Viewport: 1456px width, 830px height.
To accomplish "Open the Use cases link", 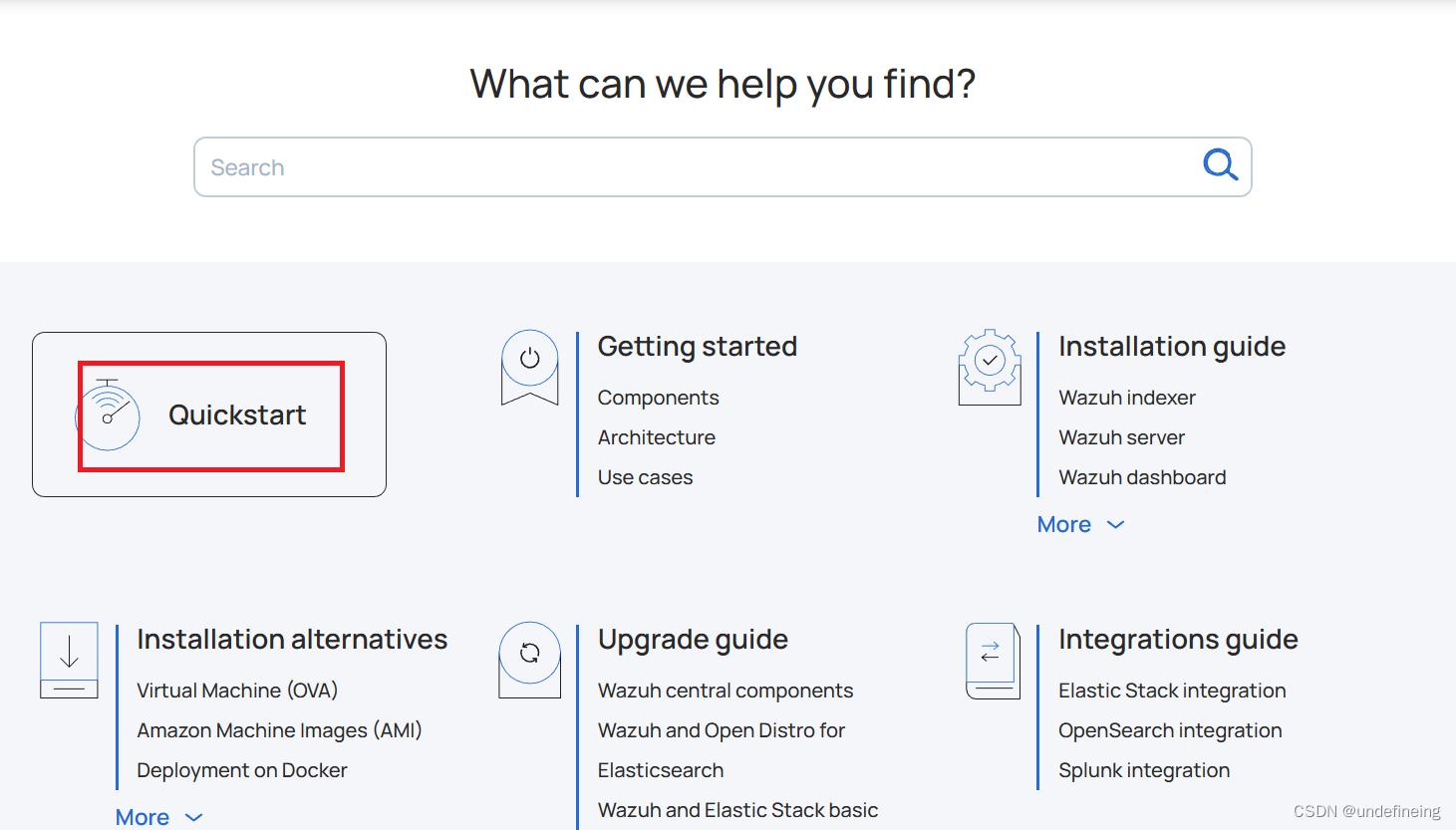I will (645, 477).
